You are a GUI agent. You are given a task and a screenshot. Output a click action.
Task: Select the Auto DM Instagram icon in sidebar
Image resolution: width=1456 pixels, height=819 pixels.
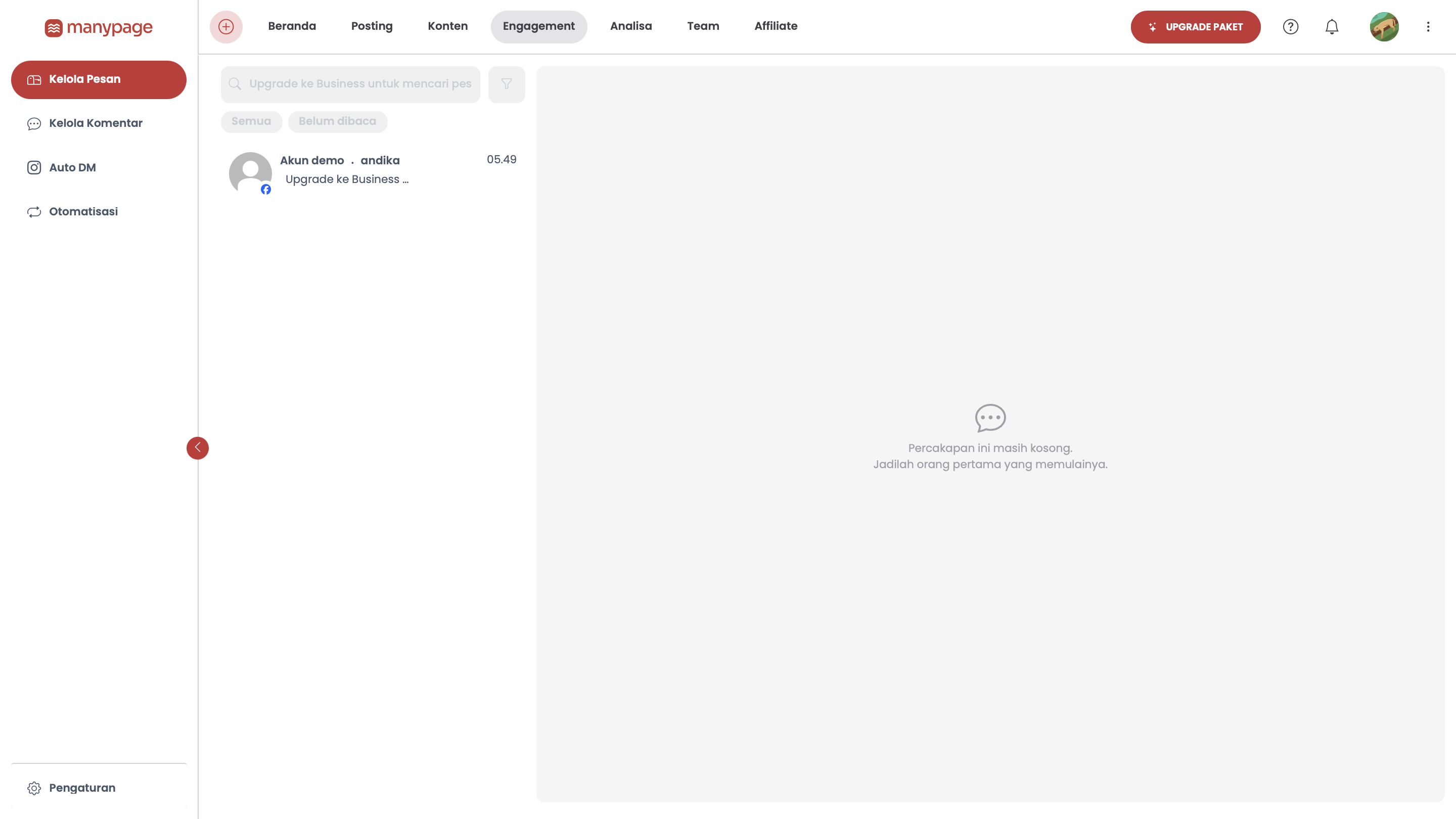[34, 167]
